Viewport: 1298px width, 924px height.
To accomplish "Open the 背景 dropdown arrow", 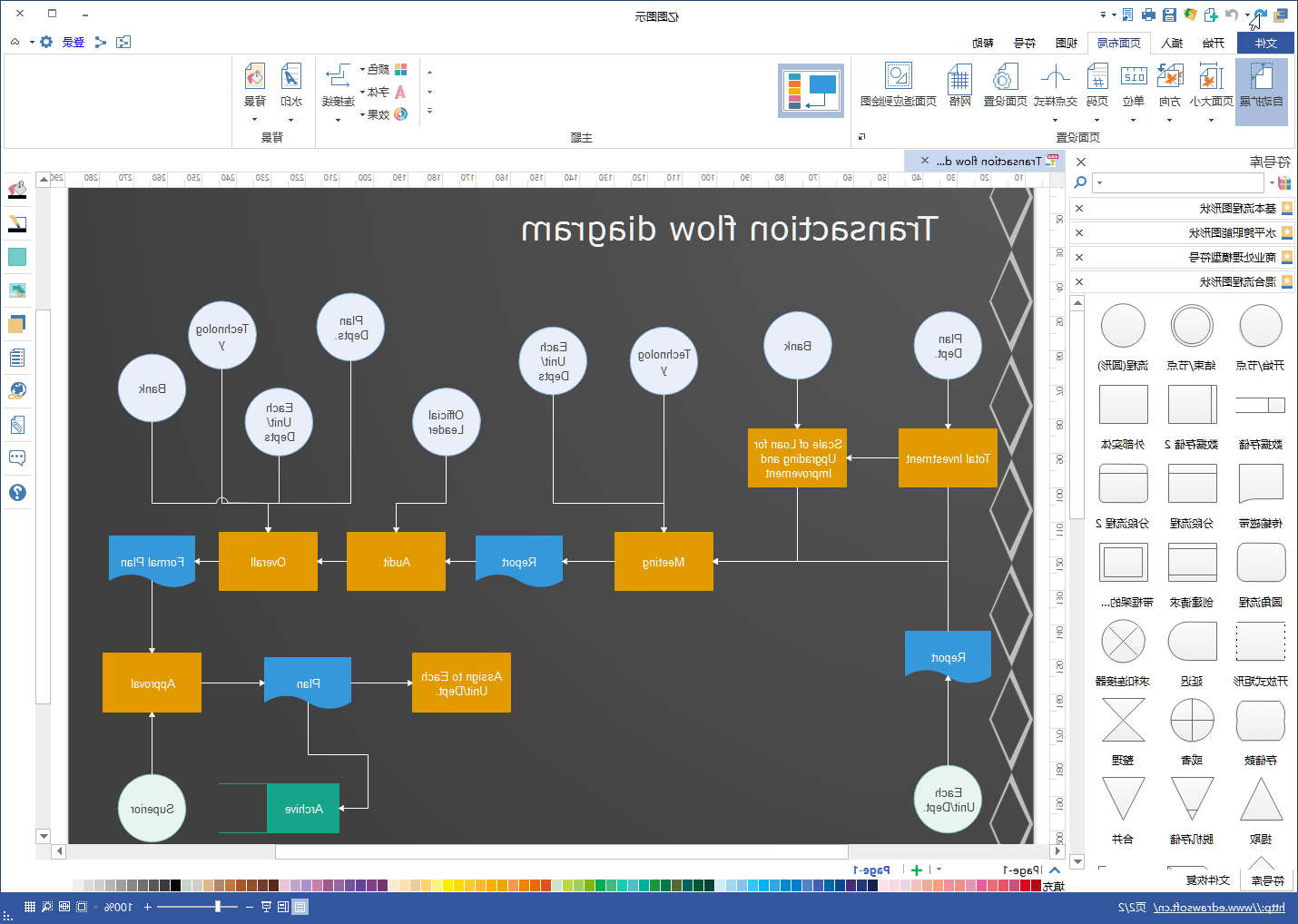I will tap(255, 119).
